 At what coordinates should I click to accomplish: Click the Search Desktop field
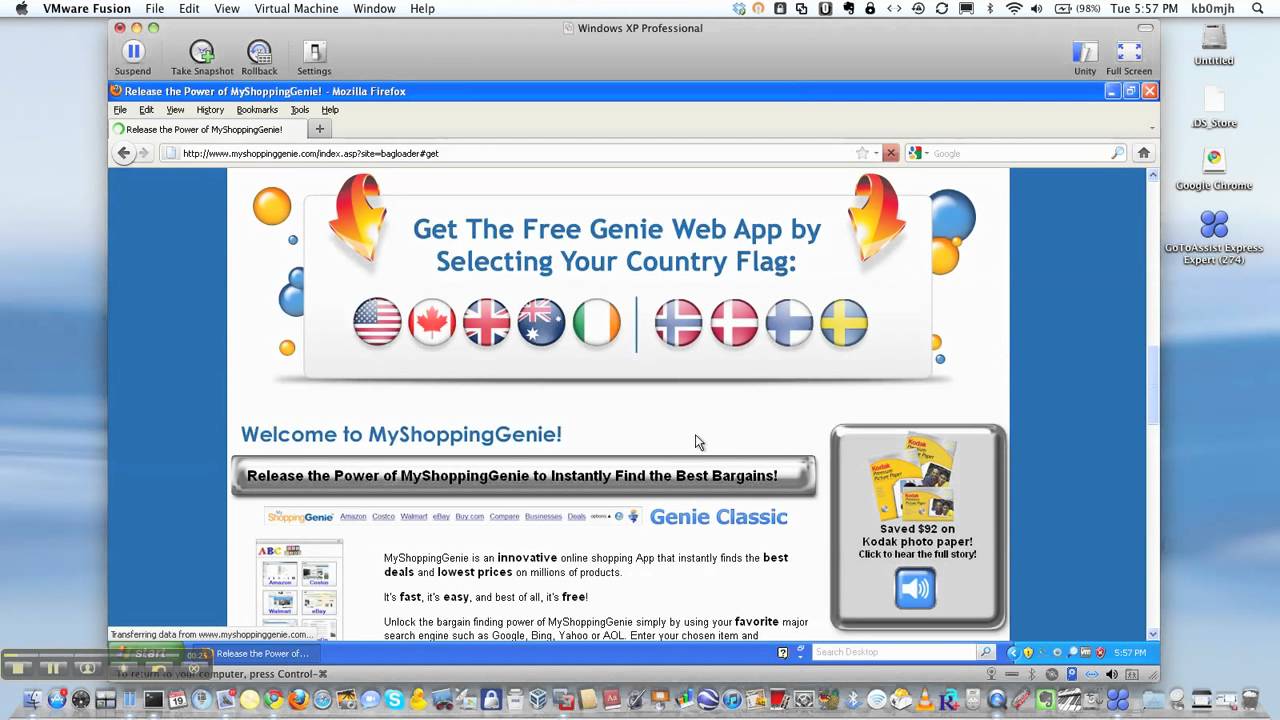click(x=894, y=652)
